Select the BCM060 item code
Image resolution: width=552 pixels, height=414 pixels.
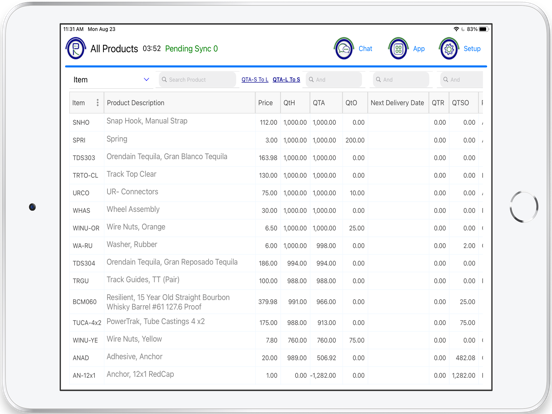click(x=84, y=302)
